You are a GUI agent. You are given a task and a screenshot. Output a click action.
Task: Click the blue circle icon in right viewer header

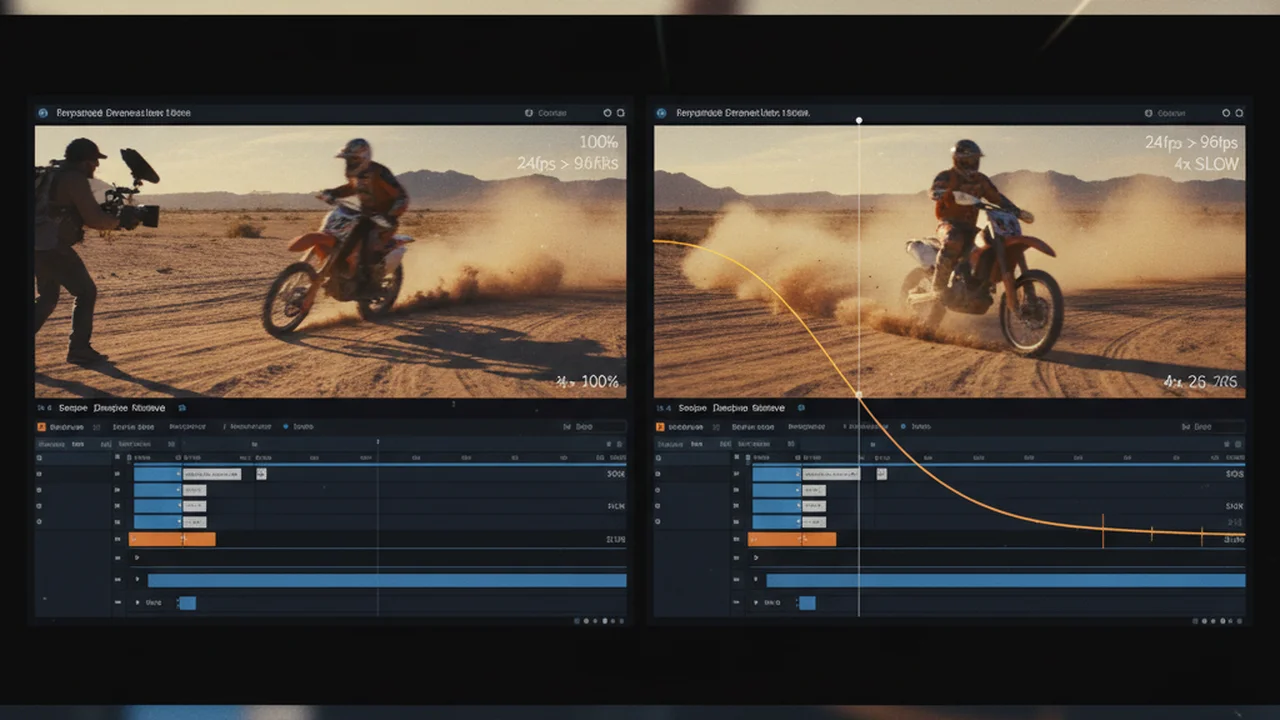[661, 113]
